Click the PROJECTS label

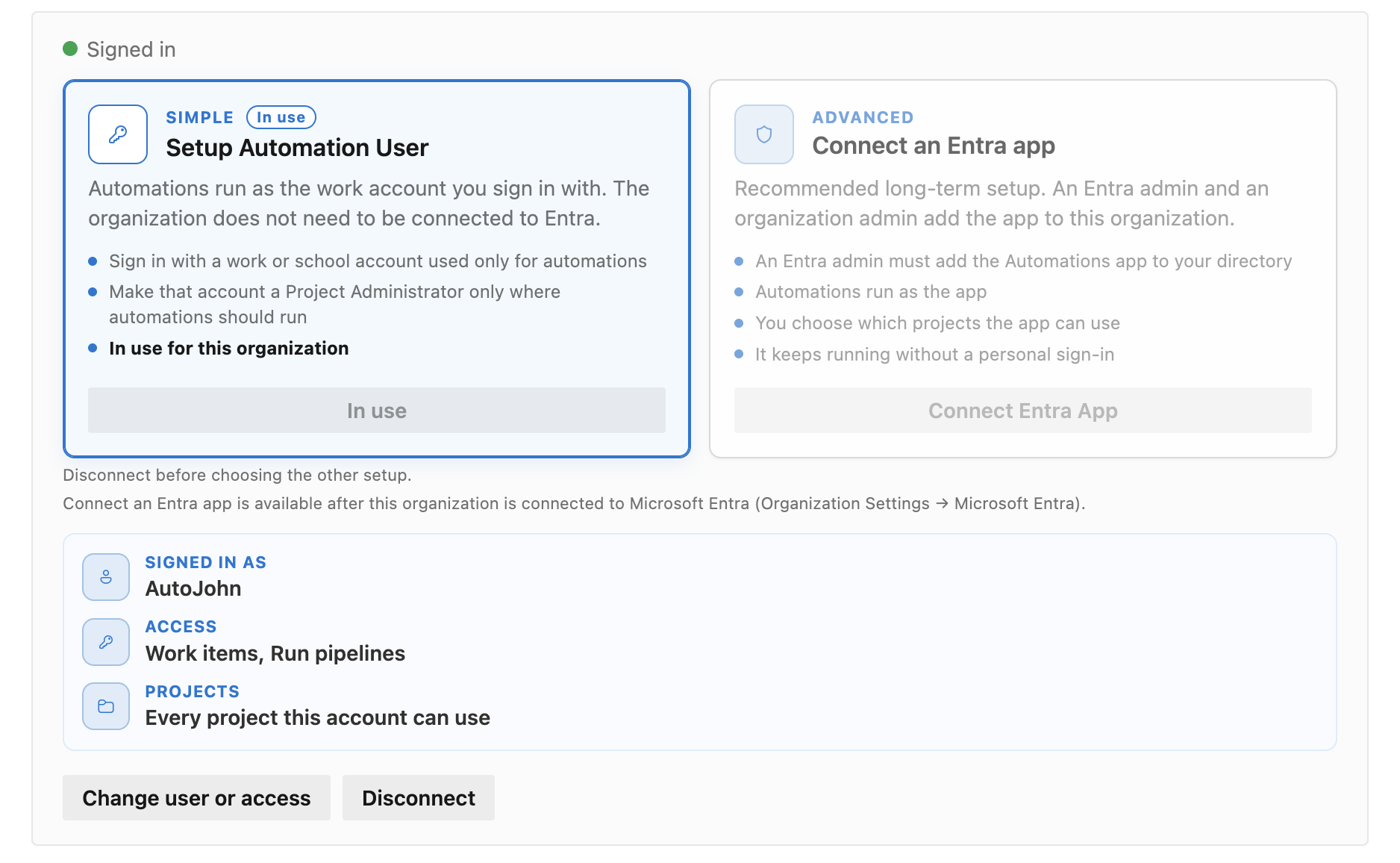(x=193, y=691)
